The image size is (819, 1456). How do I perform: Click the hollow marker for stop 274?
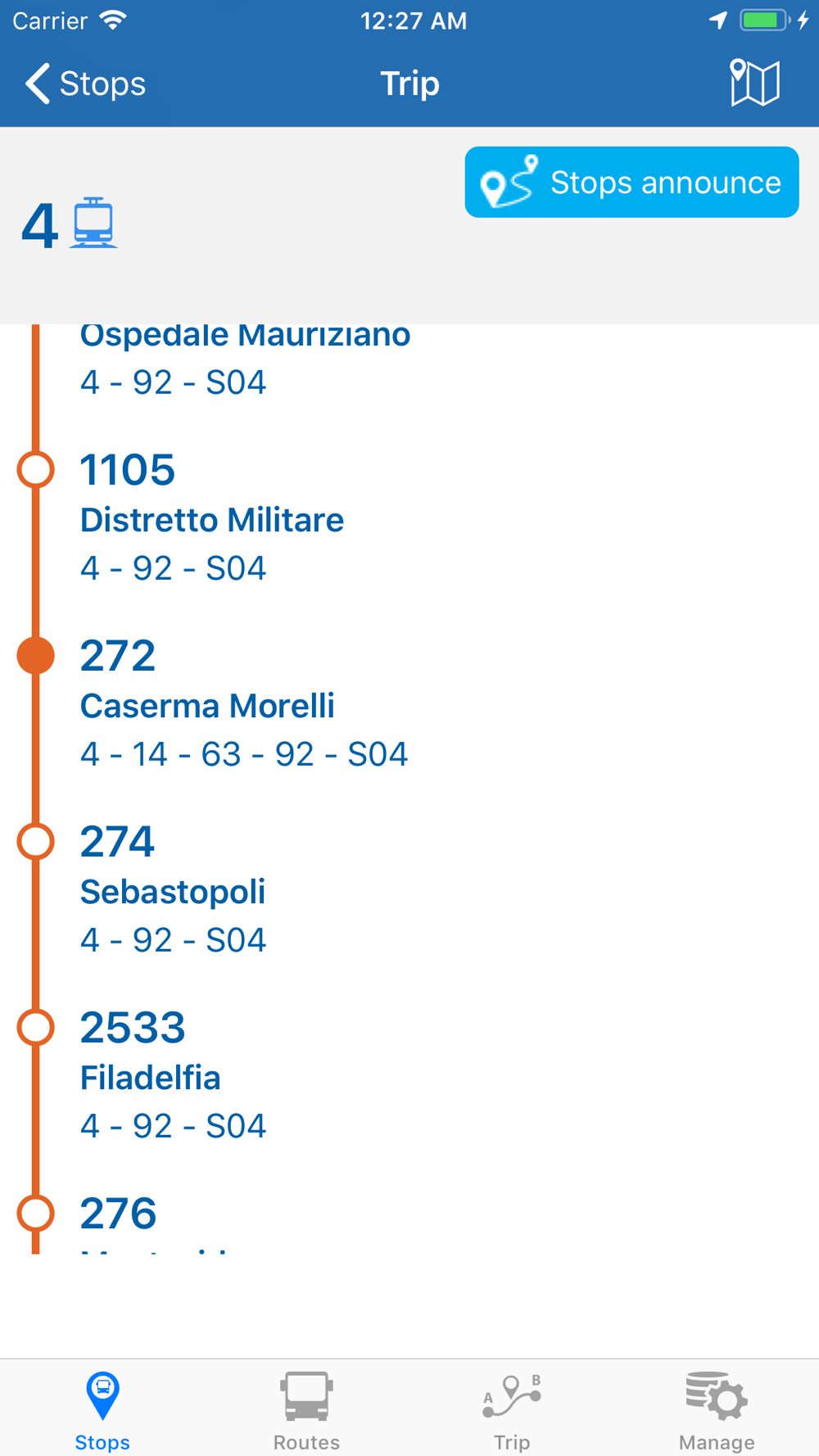pos(36,842)
